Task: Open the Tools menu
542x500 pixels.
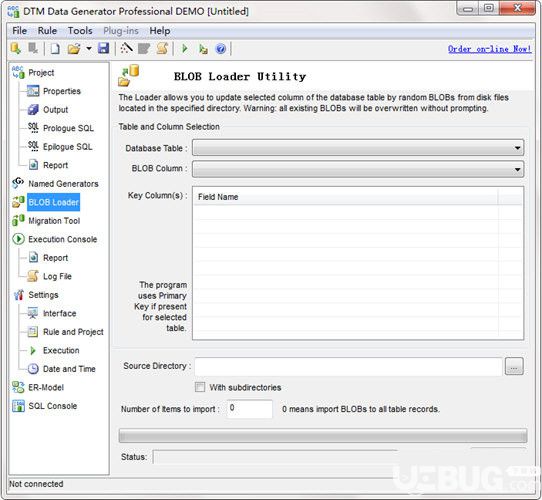Action: [80, 31]
